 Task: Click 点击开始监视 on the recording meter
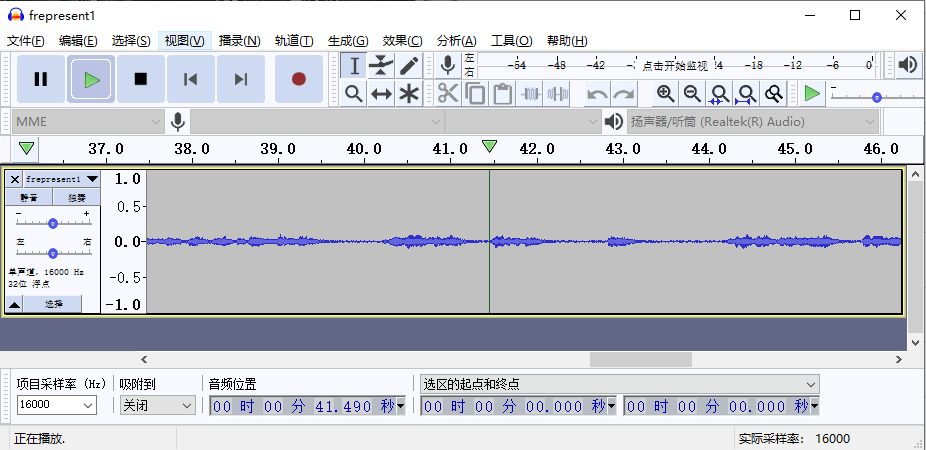pos(674,66)
